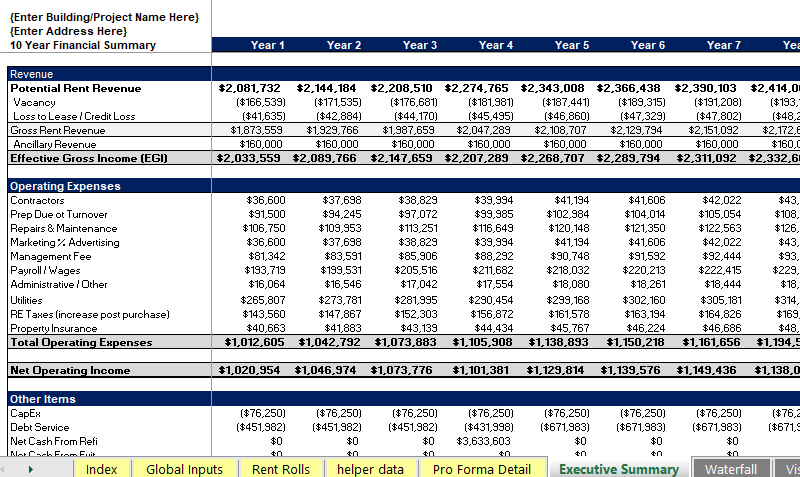Select the Repairs & Maintenance label
Viewport: 800px width, 477px height.
64,229
